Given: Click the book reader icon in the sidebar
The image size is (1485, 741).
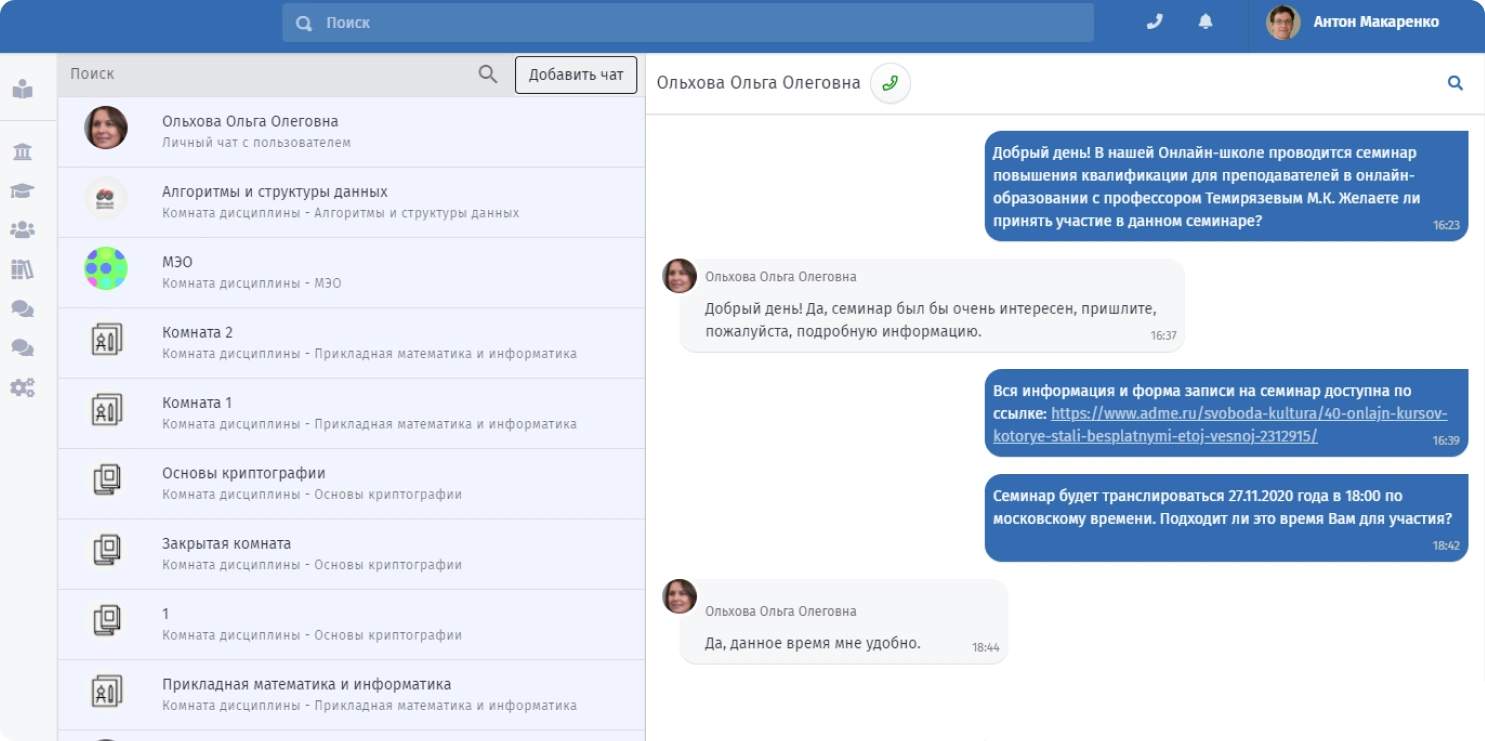Looking at the screenshot, I should pos(22,89).
